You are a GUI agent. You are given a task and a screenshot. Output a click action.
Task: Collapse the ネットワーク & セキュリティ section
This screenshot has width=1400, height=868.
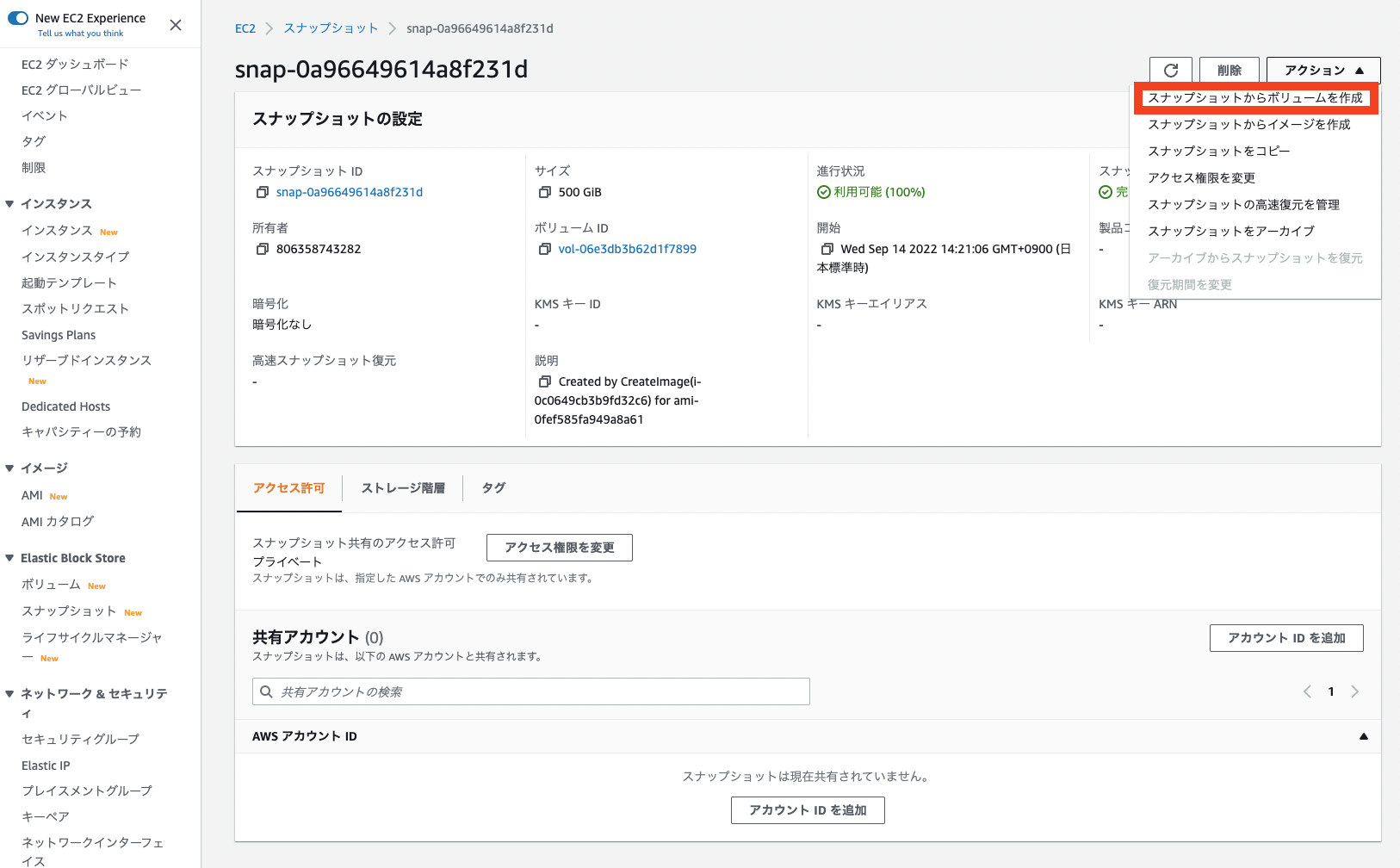point(9,694)
